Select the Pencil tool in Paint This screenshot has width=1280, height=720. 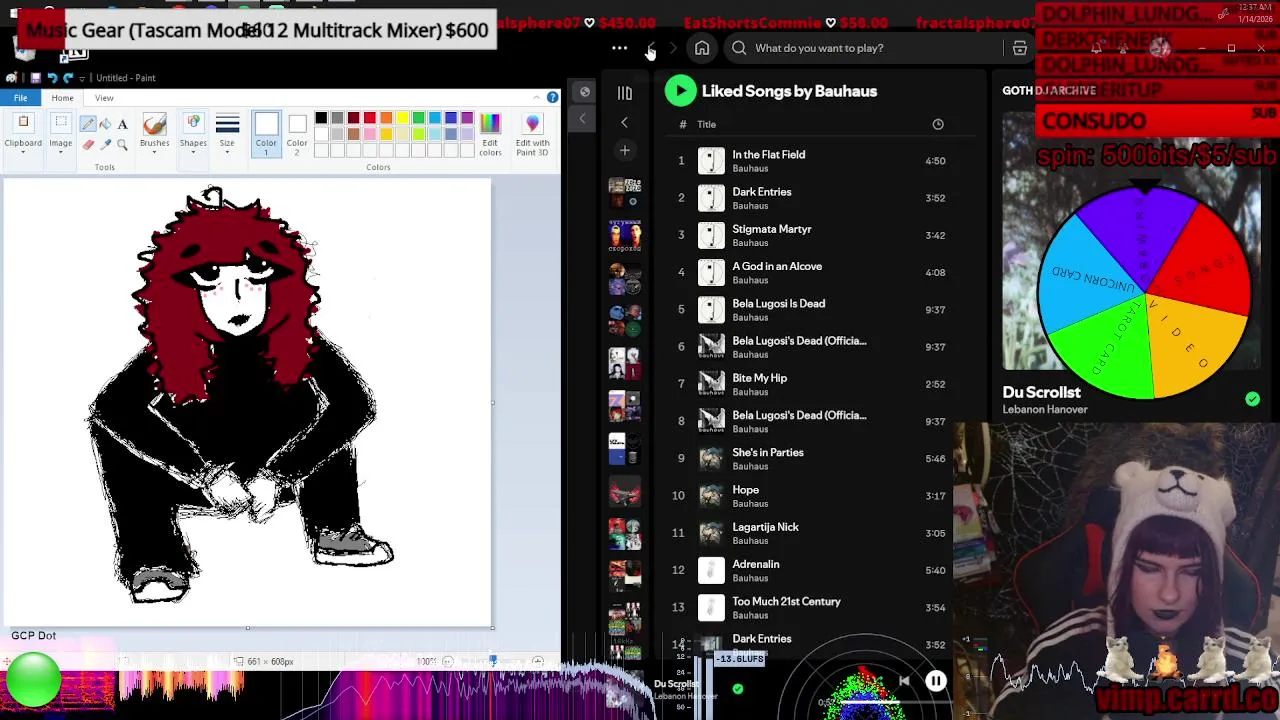(x=88, y=124)
